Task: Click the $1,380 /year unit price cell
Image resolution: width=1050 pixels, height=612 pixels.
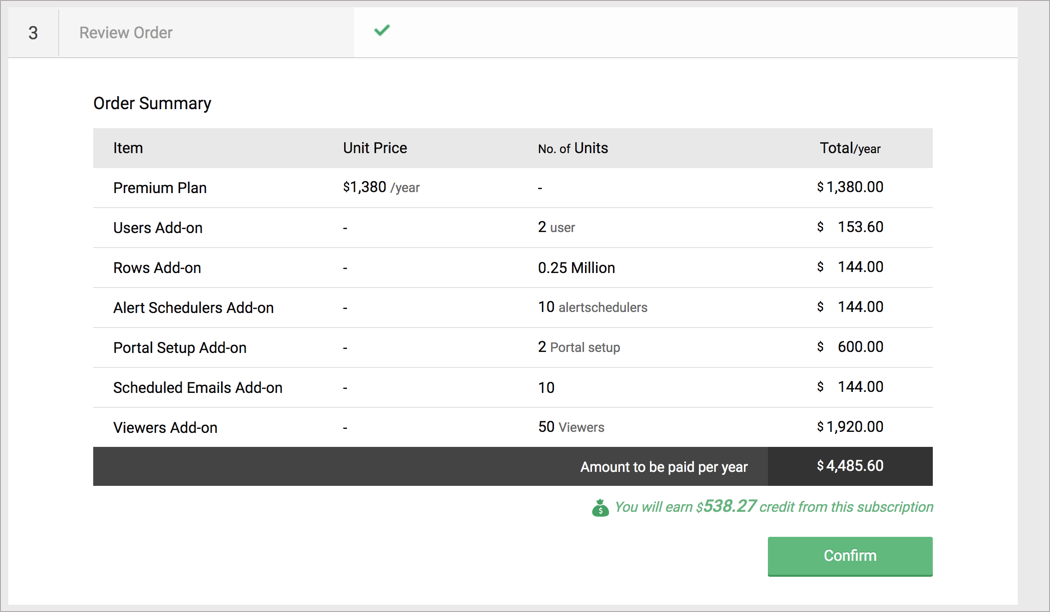Action: point(380,187)
